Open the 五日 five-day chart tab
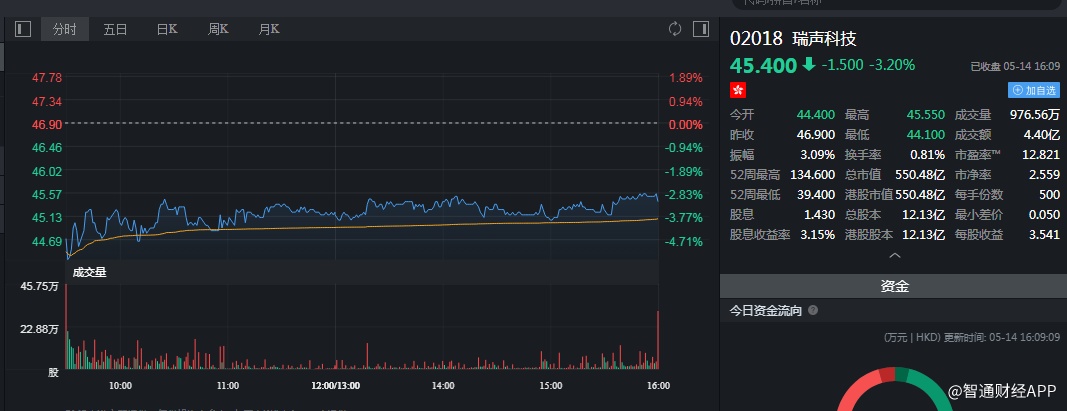Viewport: 1067px width, 411px height. 115,29
